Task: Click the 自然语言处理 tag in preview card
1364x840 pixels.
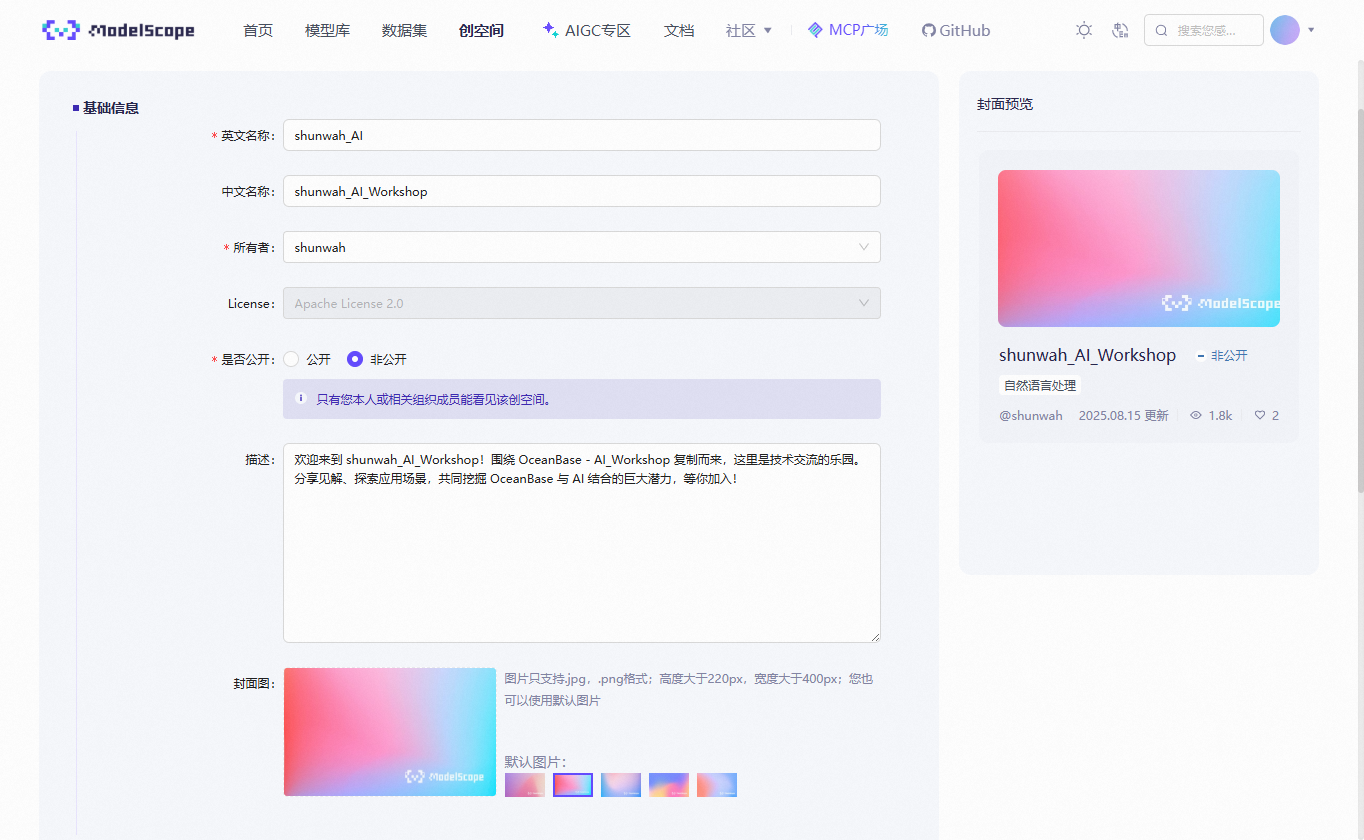Action: coord(1040,385)
